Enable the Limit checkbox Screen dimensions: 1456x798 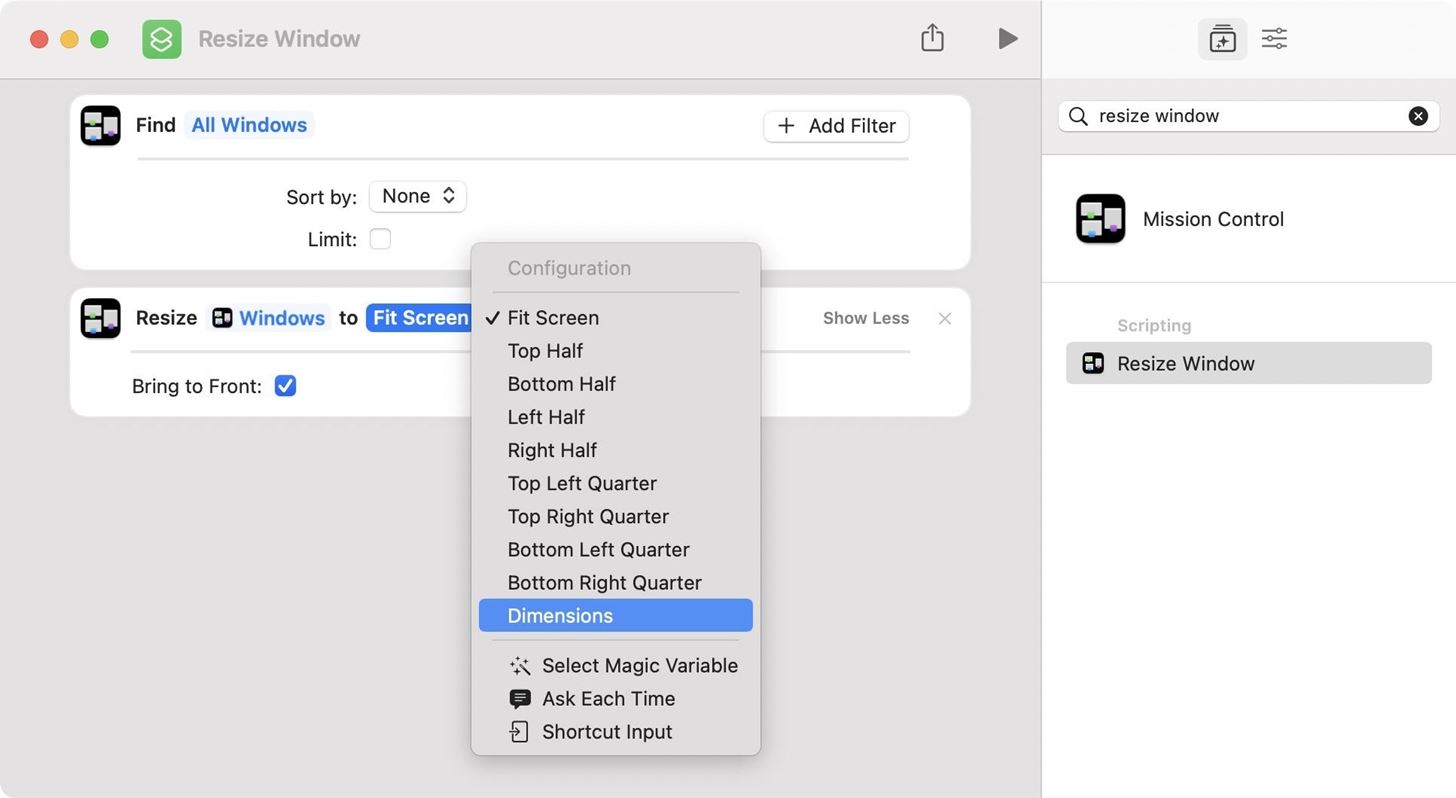click(x=380, y=239)
